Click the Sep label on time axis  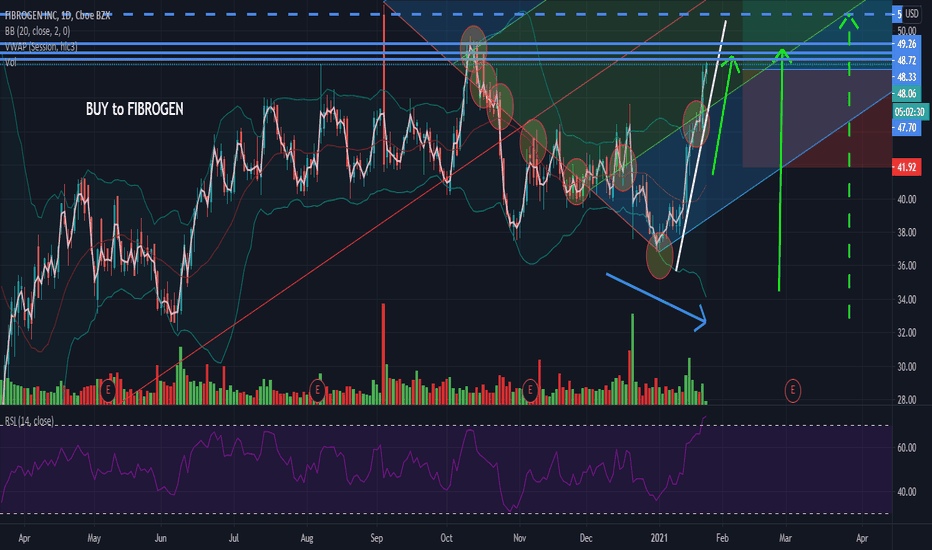[x=377, y=538]
